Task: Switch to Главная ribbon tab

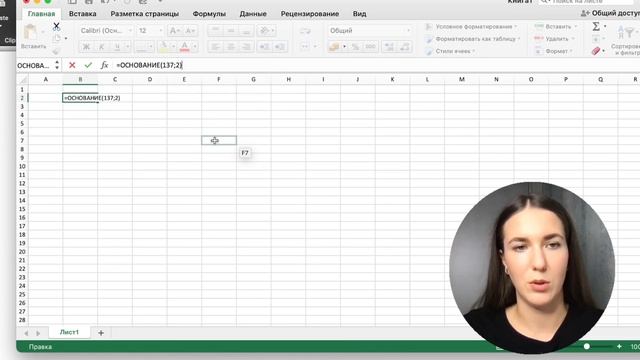Action: pos(41,14)
